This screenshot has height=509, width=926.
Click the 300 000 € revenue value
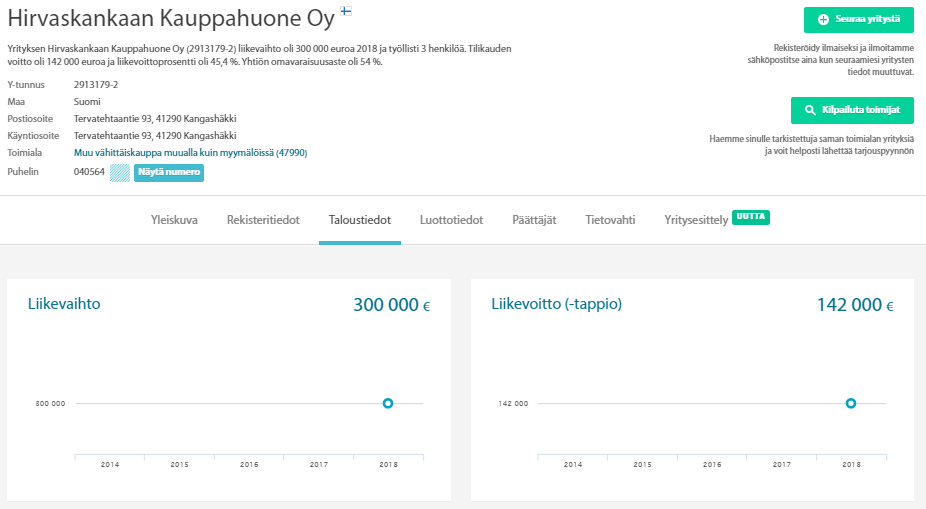[x=392, y=305]
